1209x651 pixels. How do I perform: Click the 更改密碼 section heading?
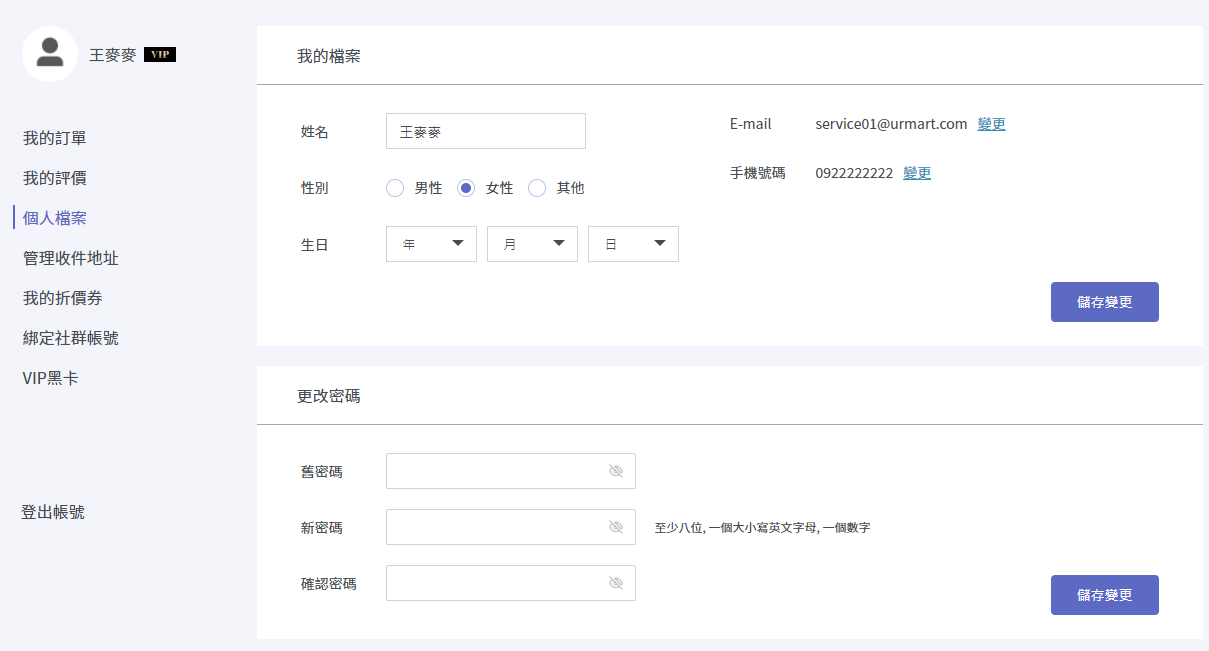(x=329, y=396)
